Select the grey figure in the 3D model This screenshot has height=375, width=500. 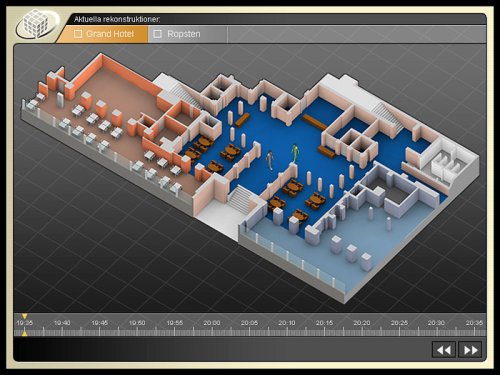[270, 160]
